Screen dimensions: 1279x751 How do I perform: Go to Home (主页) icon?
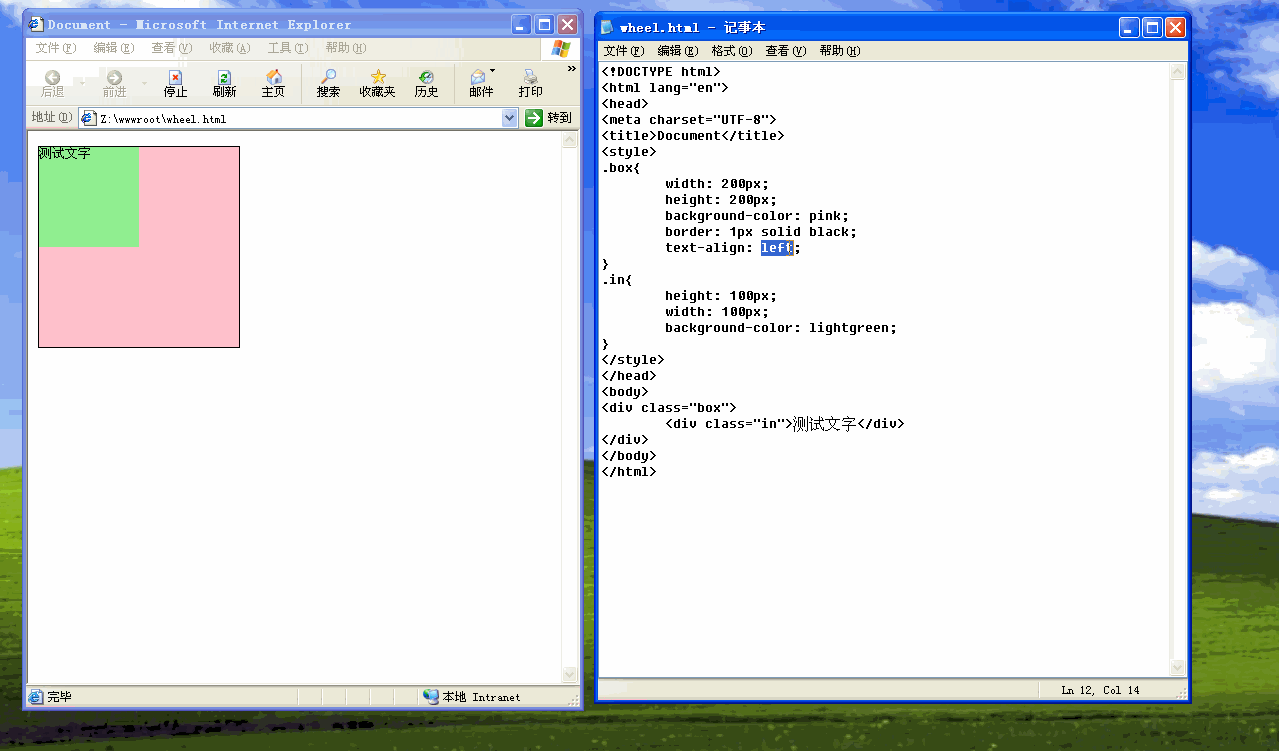(x=273, y=84)
